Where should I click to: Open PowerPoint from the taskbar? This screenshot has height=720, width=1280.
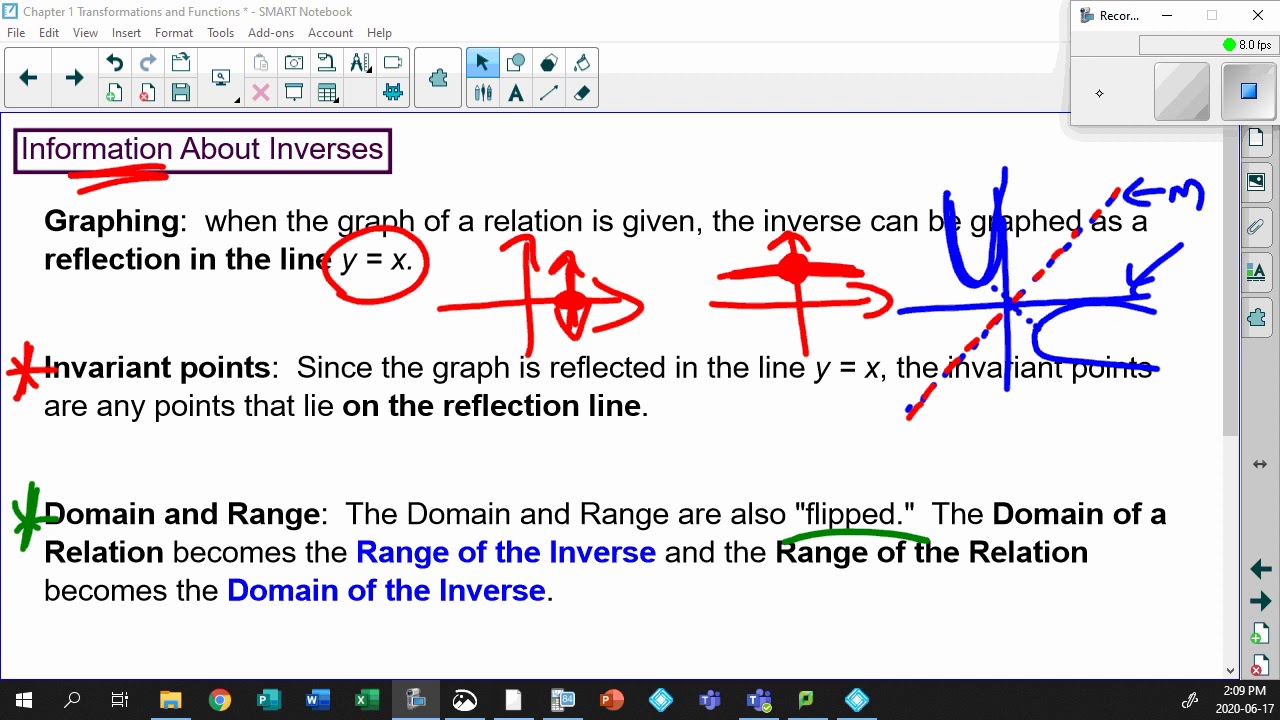click(x=611, y=700)
